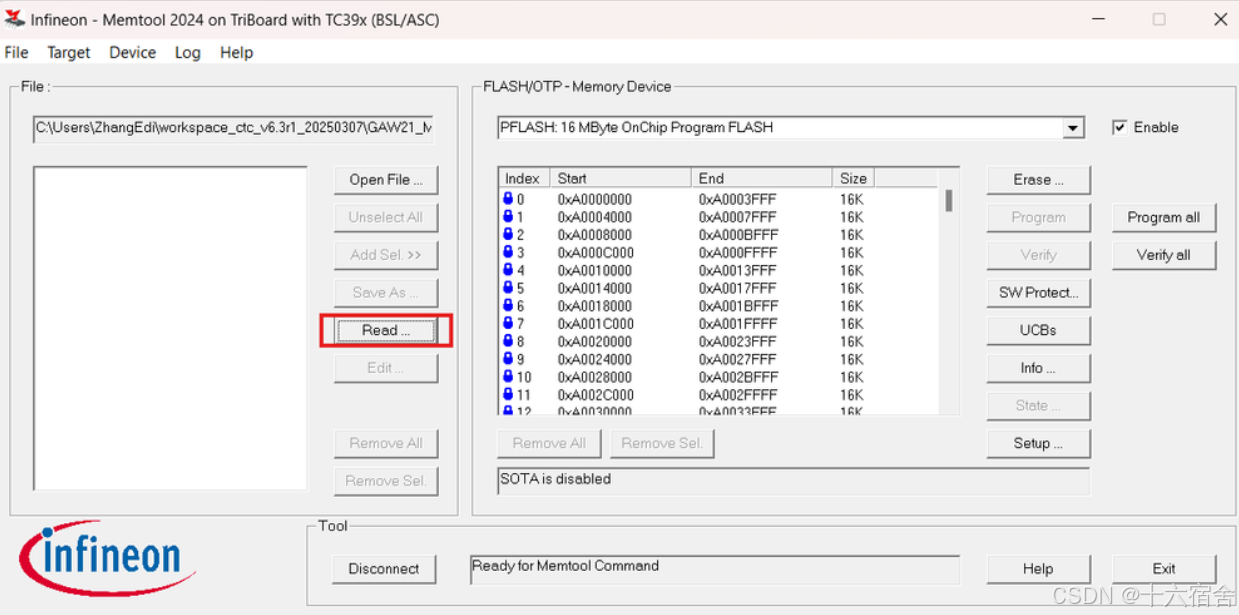1239x615 pixels.
Task: Select start address 0xA0018000
Action: coord(595,306)
